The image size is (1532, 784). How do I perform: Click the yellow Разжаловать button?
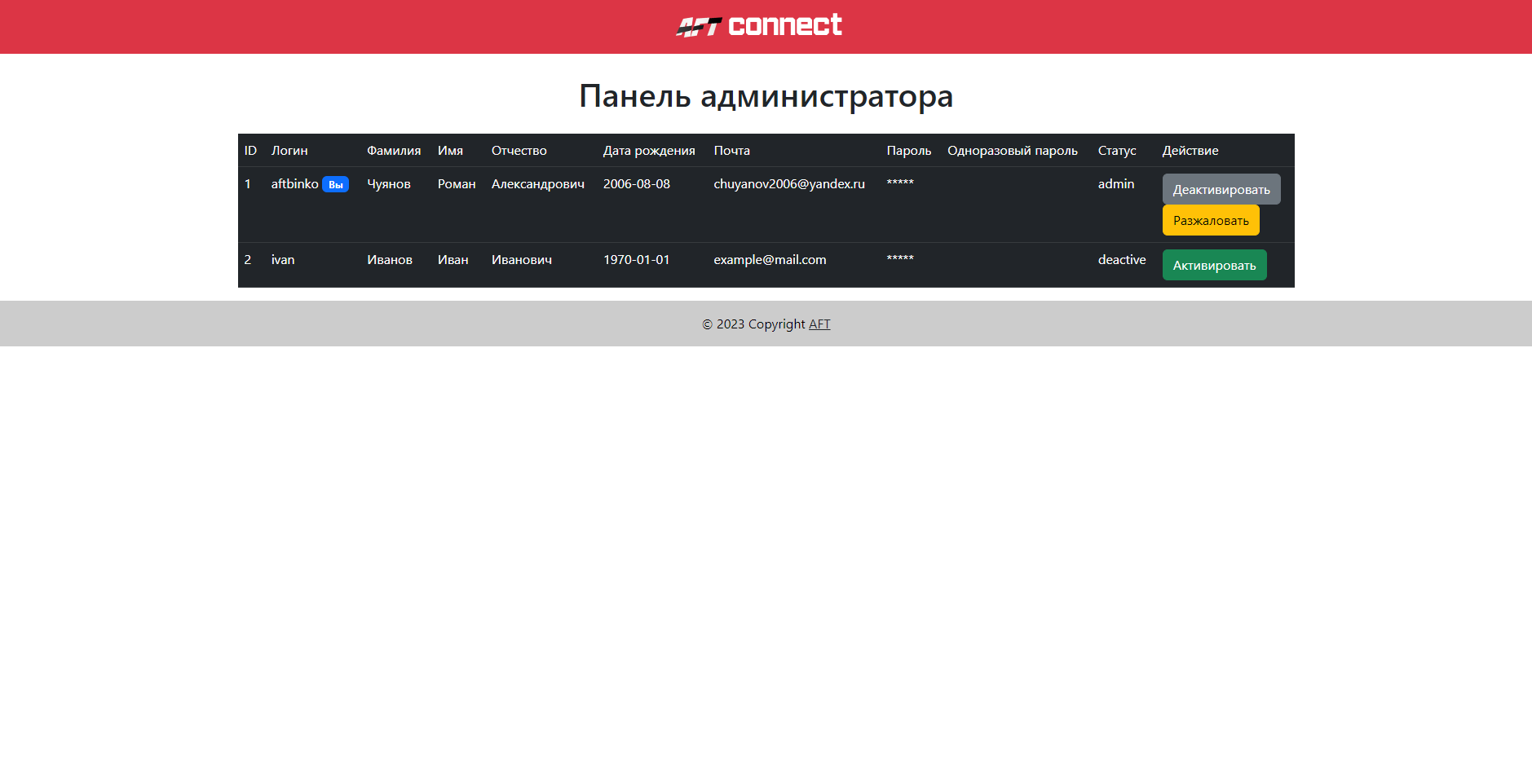pyautogui.click(x=1211, y=220)
